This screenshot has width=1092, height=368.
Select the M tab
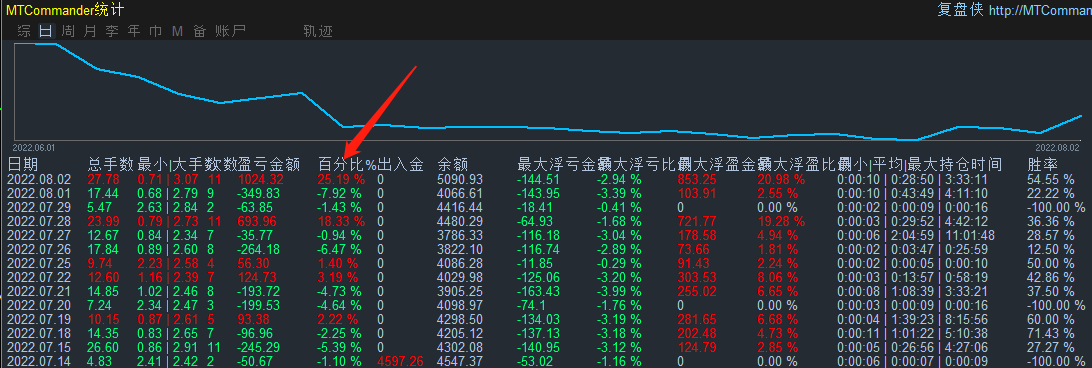point(177,31)
